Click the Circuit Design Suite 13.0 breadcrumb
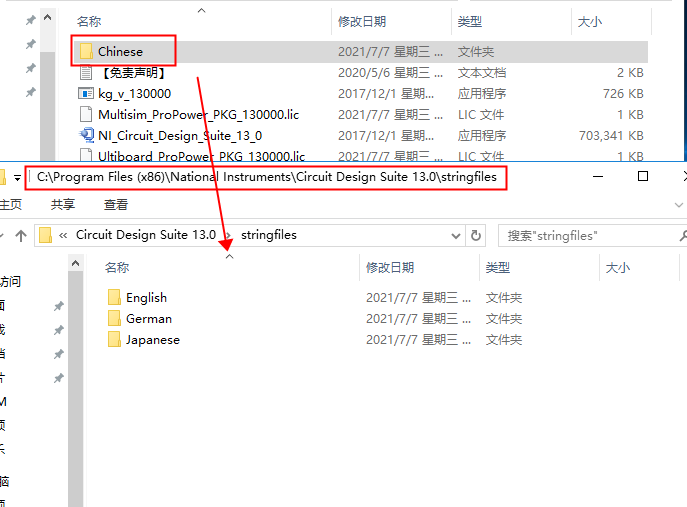This screenshot has height=507, width=687. [146, 235]
